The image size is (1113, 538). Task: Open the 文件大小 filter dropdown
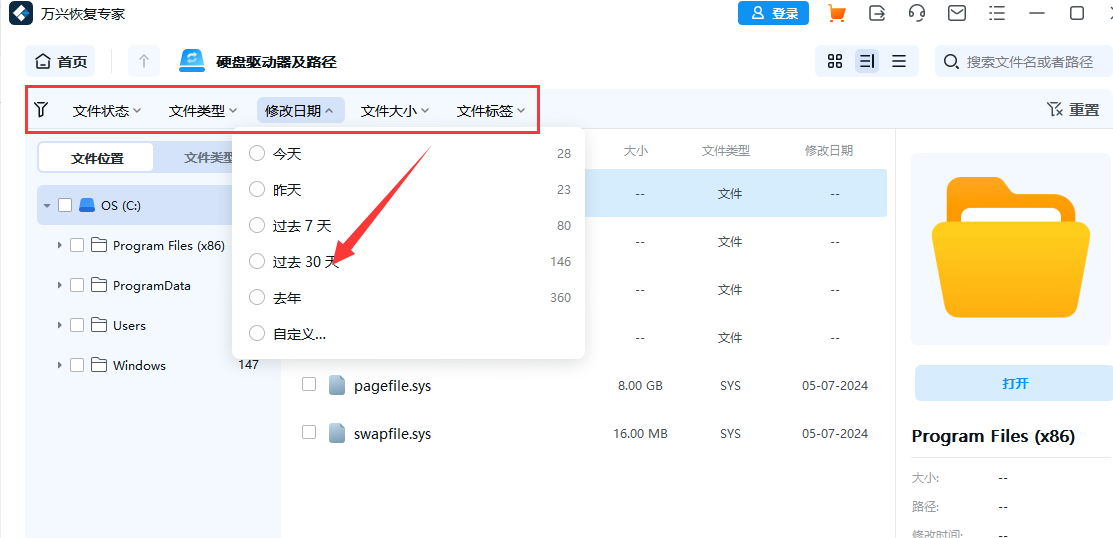(395, 110)
